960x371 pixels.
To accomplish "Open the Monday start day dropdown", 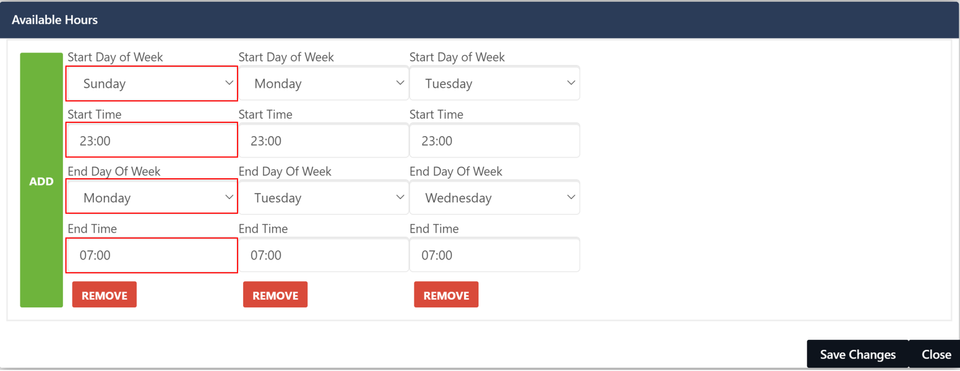I will pos(323,83).
